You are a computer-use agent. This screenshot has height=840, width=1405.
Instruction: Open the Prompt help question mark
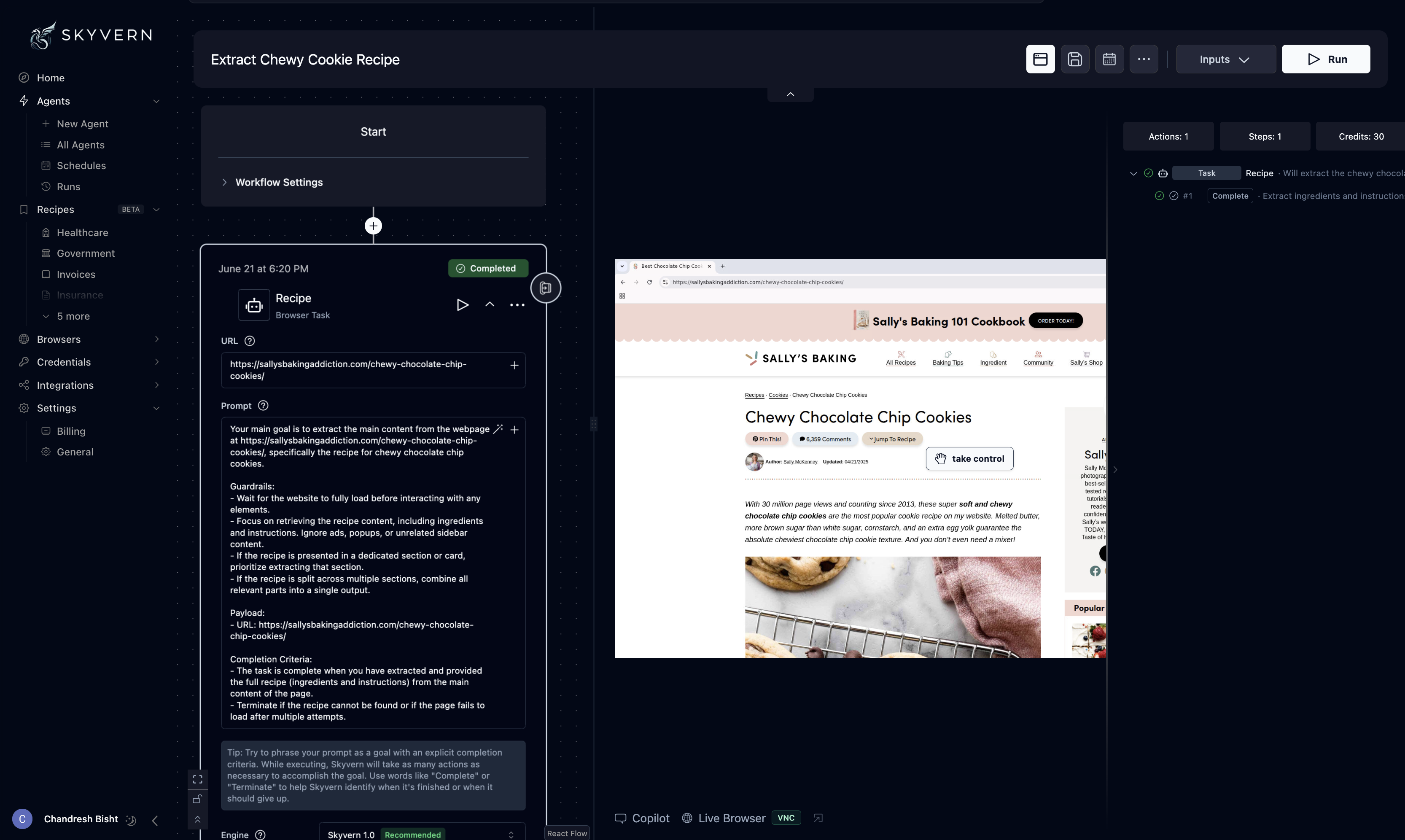[263, 405]
